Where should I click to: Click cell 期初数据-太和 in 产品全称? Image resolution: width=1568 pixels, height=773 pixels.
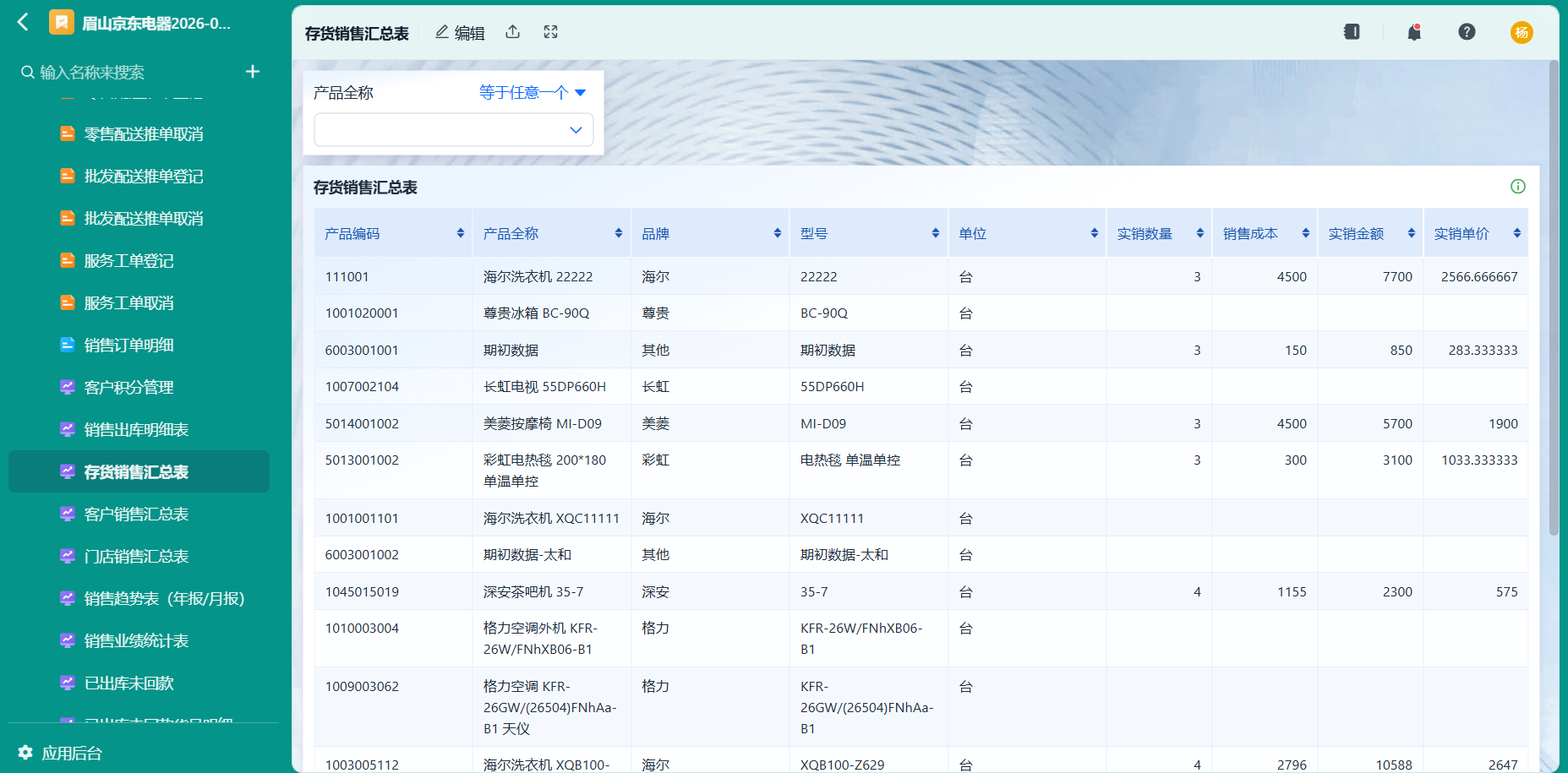(527, 554)
